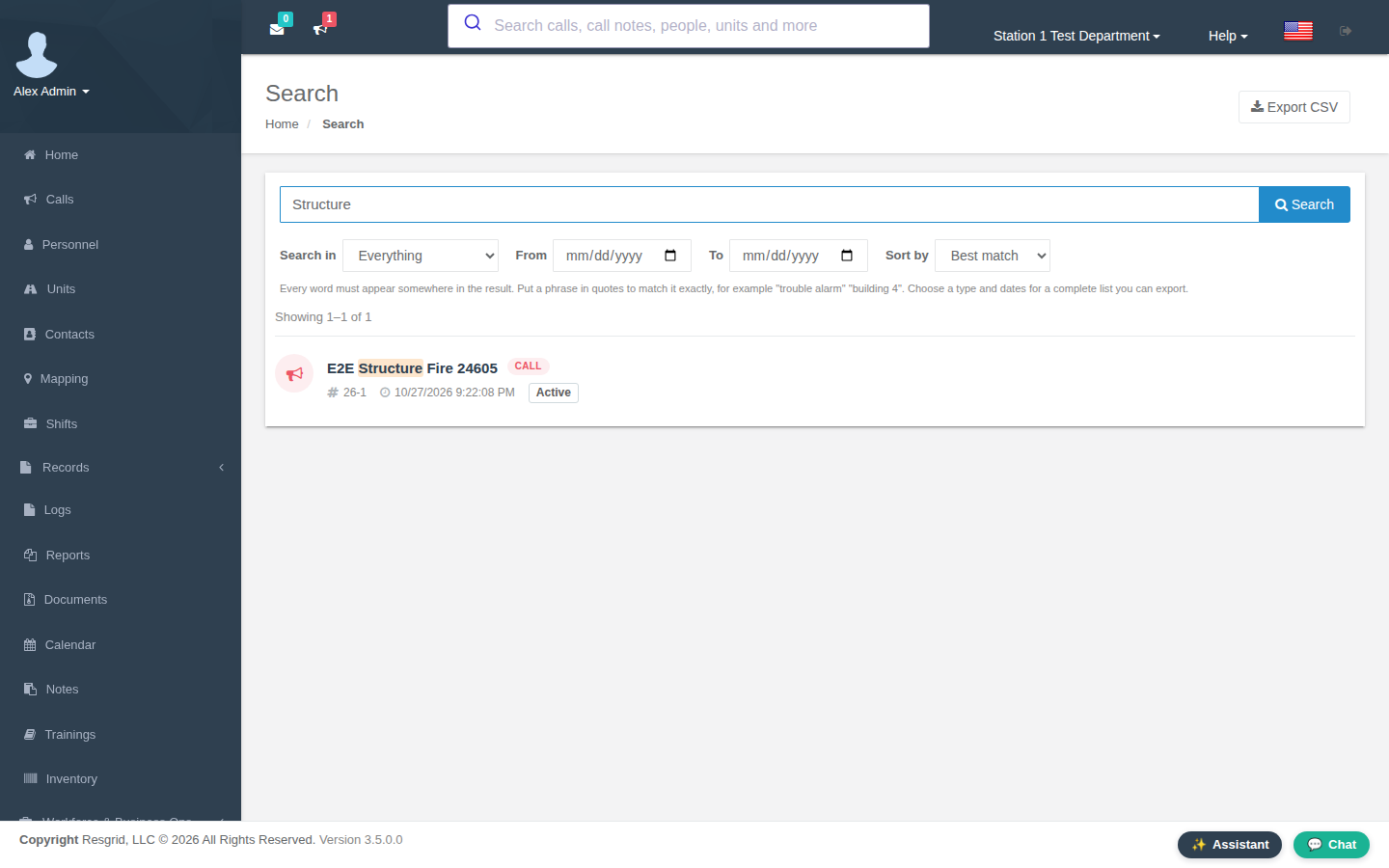Open the Search in Everything dropdown
Screen dimensions: 1389x868
pyautogui.click(x=421, y=256)
